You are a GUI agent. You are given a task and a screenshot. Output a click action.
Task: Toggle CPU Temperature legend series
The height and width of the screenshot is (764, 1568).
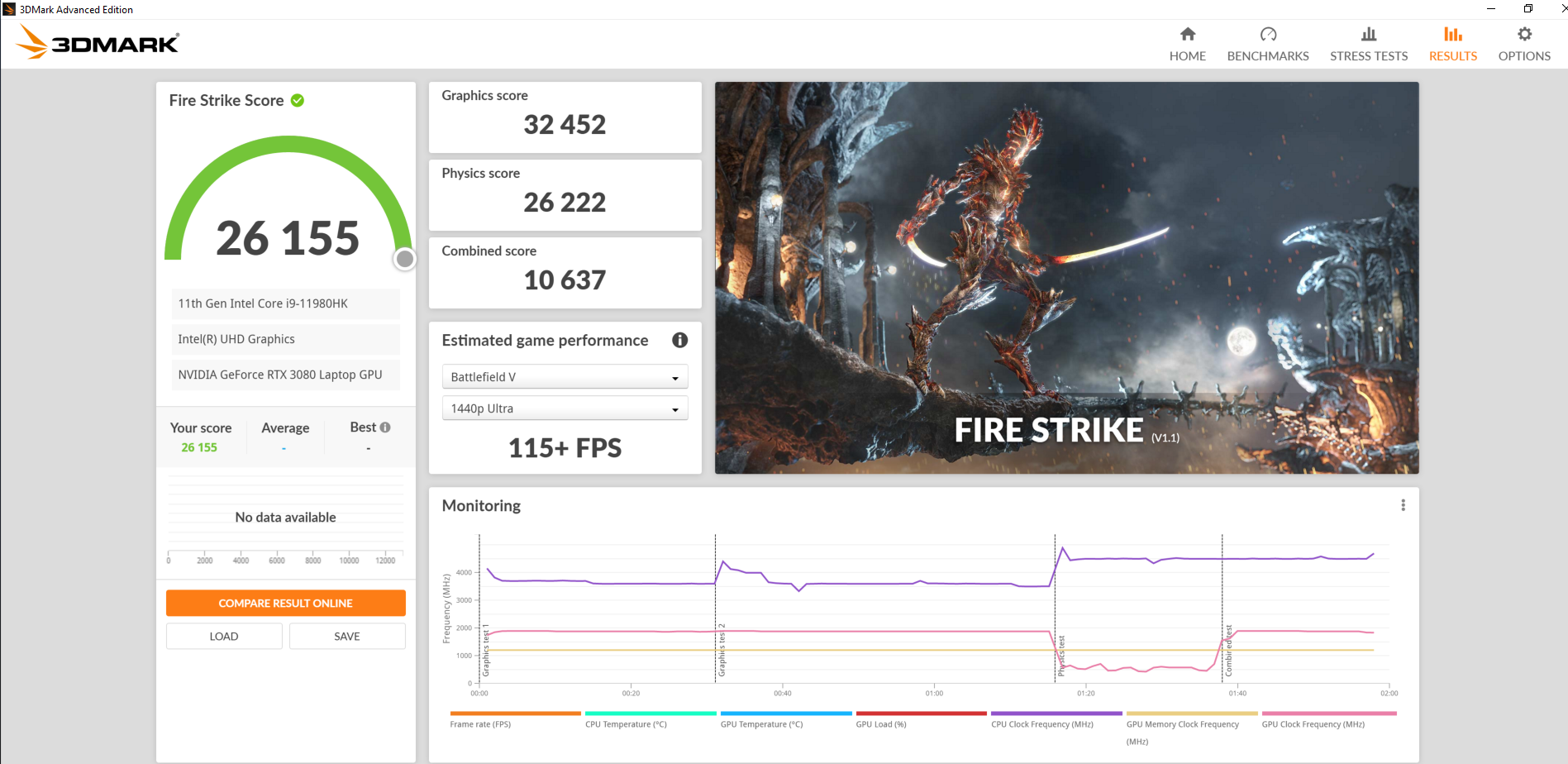[x=626, y=724]
